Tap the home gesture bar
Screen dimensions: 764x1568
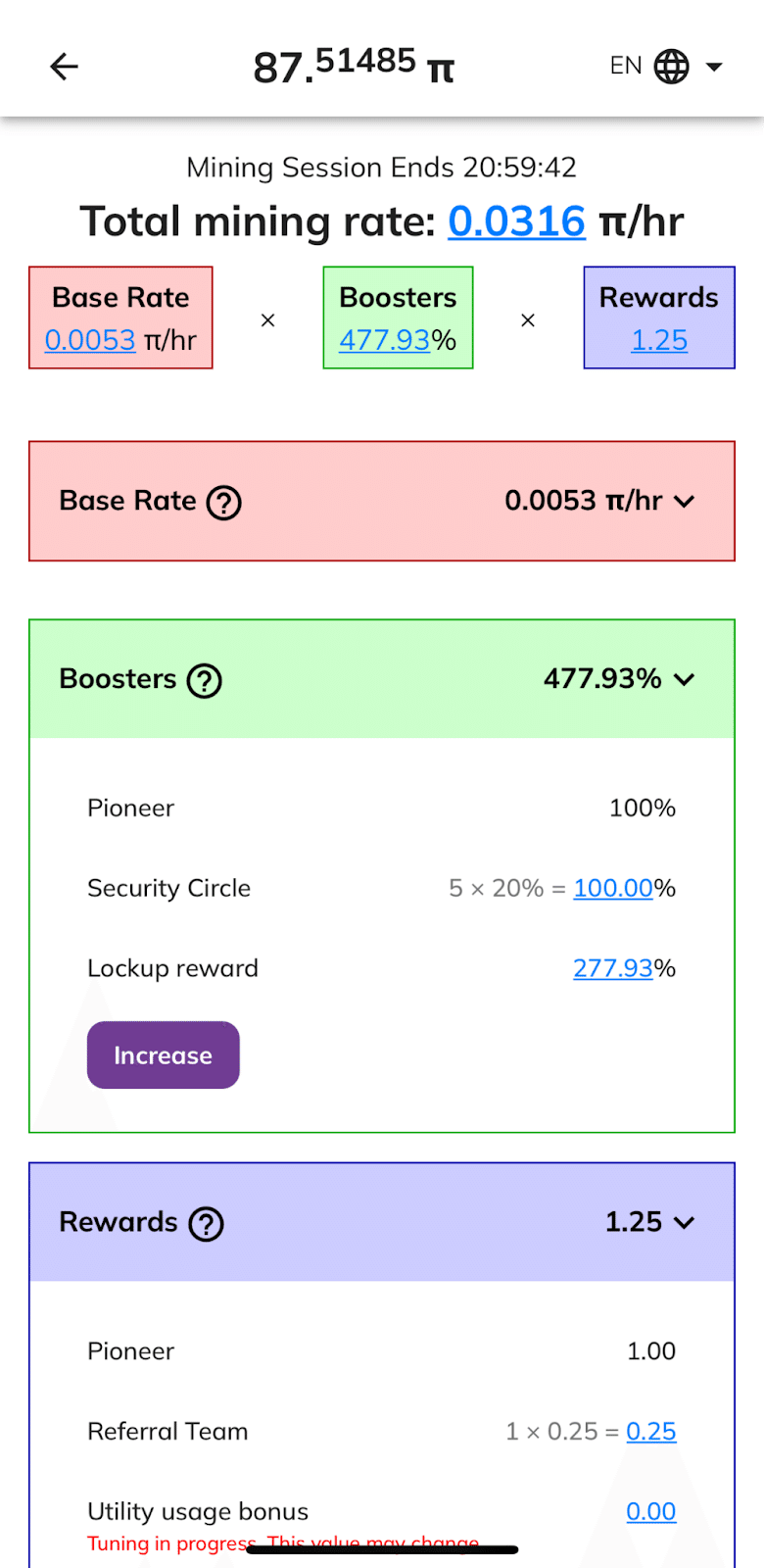(382, 1551)
